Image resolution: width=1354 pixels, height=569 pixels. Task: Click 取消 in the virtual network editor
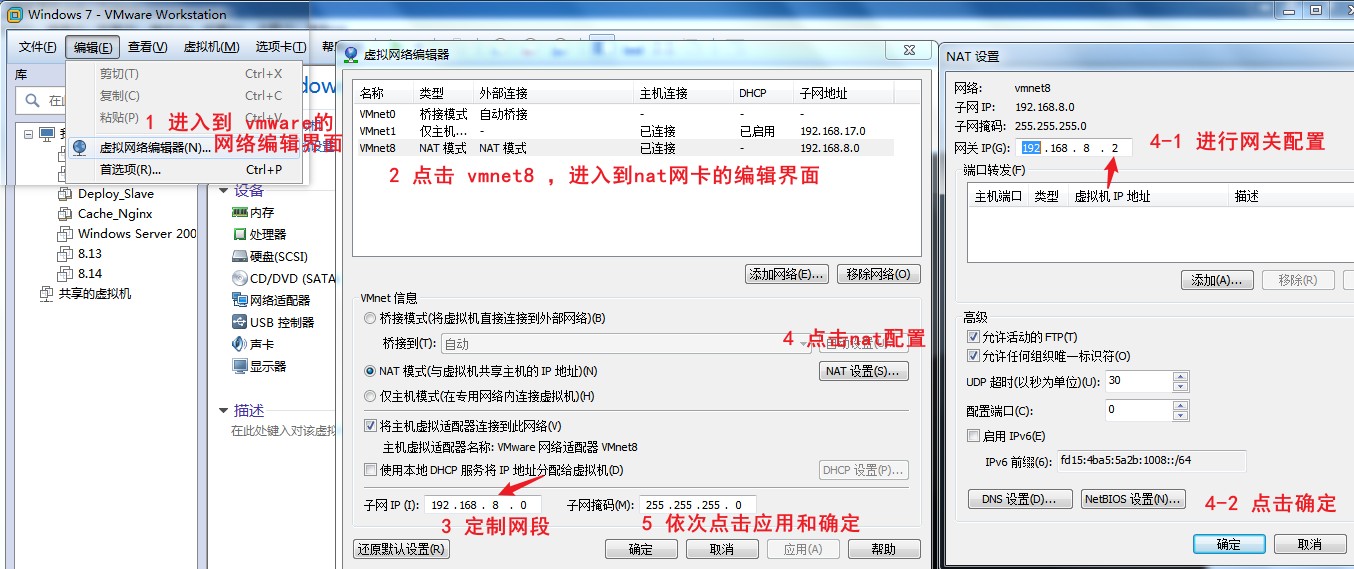pos(722,549)
